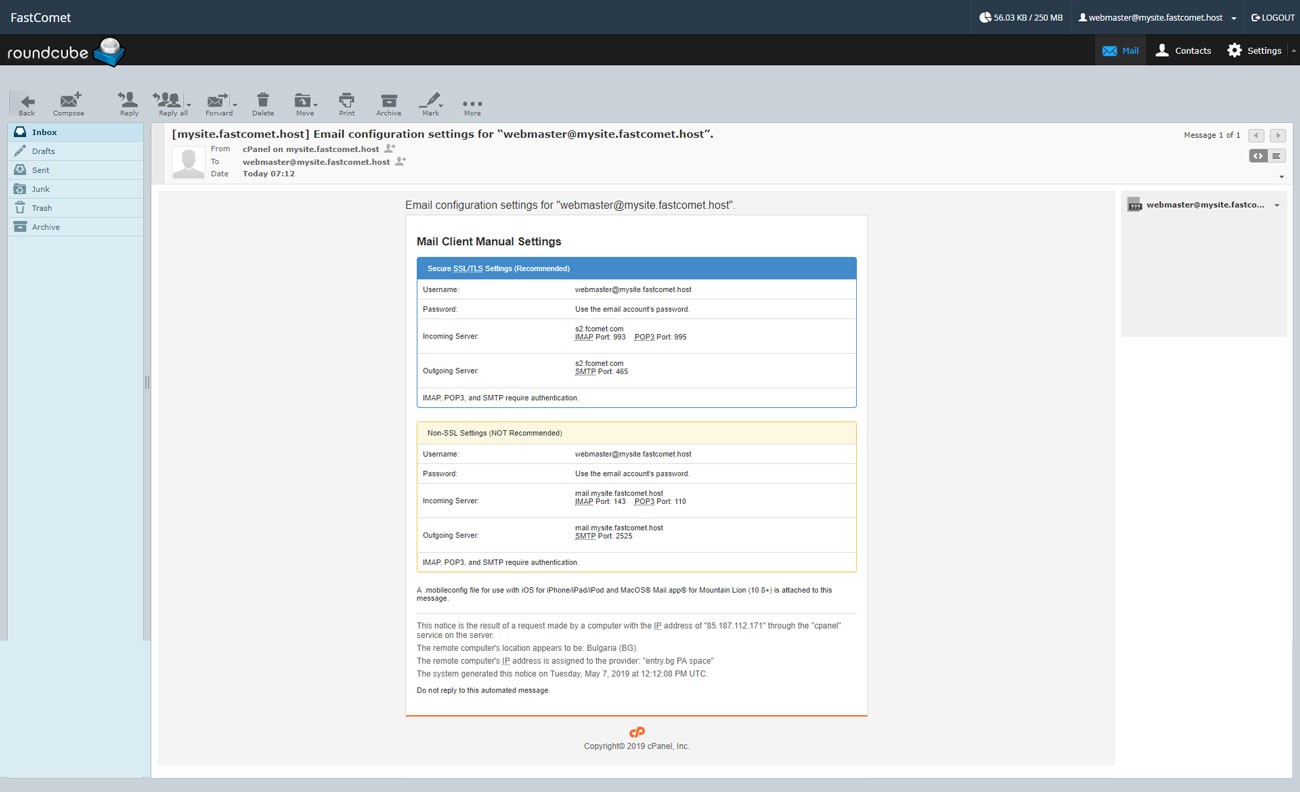Forward the email configuration message
The image size is (1300, 792).
(219, 100)
